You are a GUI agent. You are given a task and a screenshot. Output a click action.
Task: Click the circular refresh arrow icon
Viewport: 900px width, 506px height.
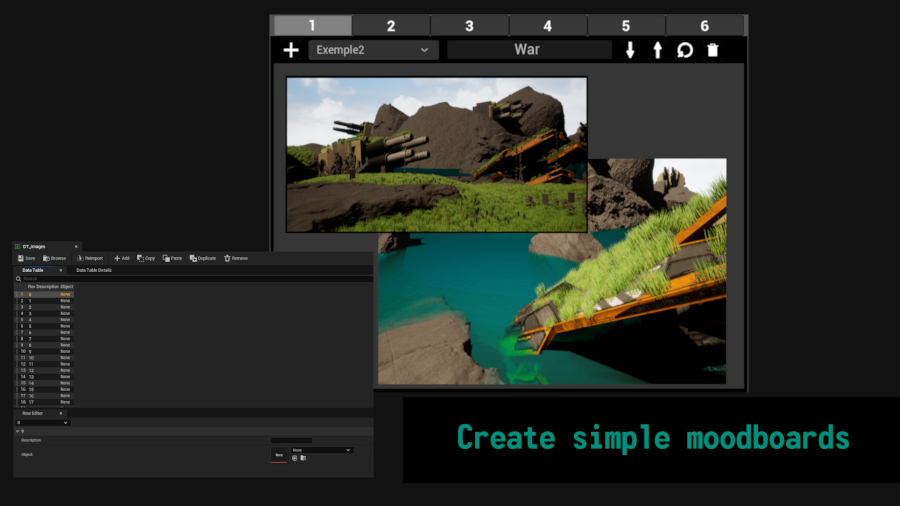[x=685, y=50]
